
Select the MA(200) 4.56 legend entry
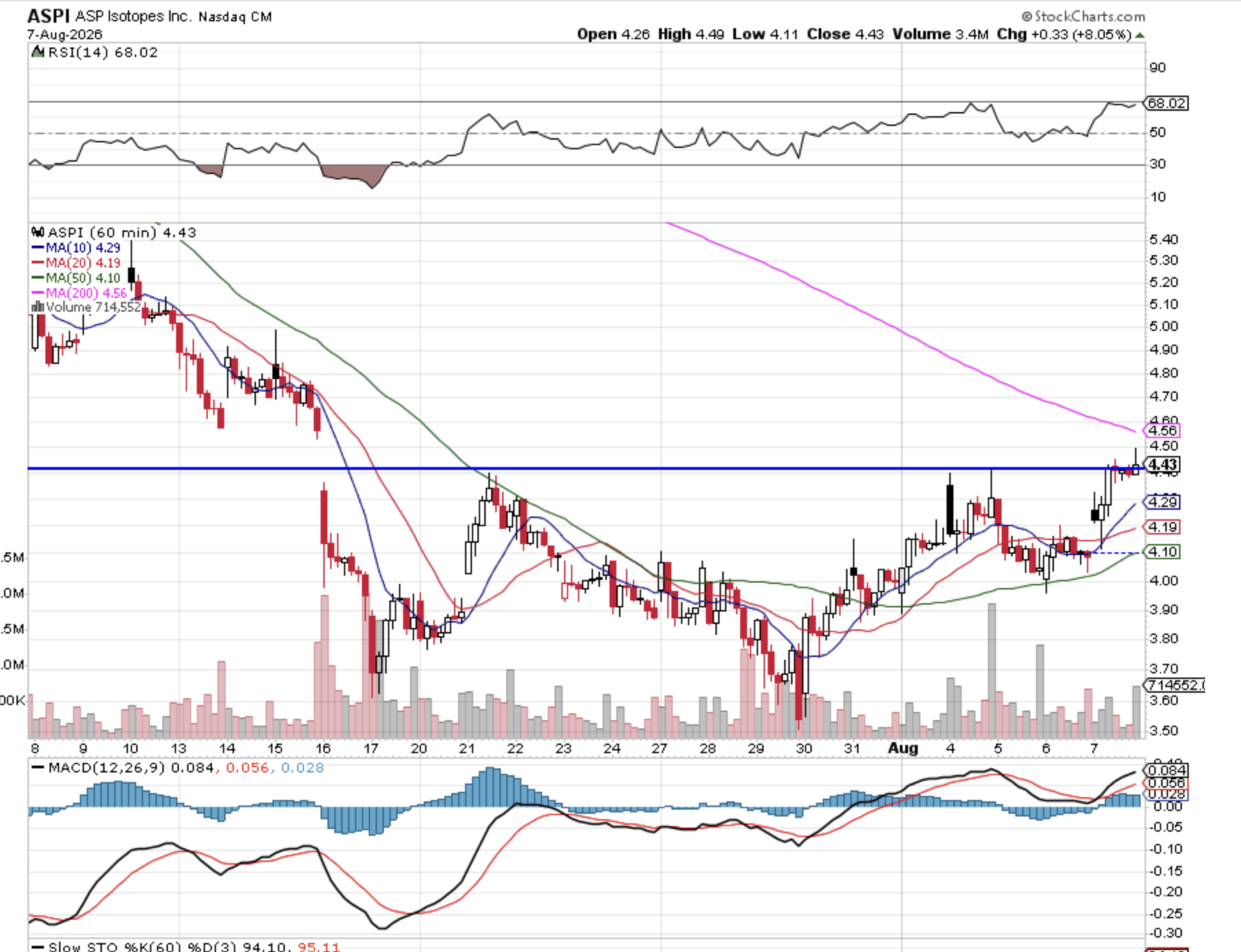[80, 293]
